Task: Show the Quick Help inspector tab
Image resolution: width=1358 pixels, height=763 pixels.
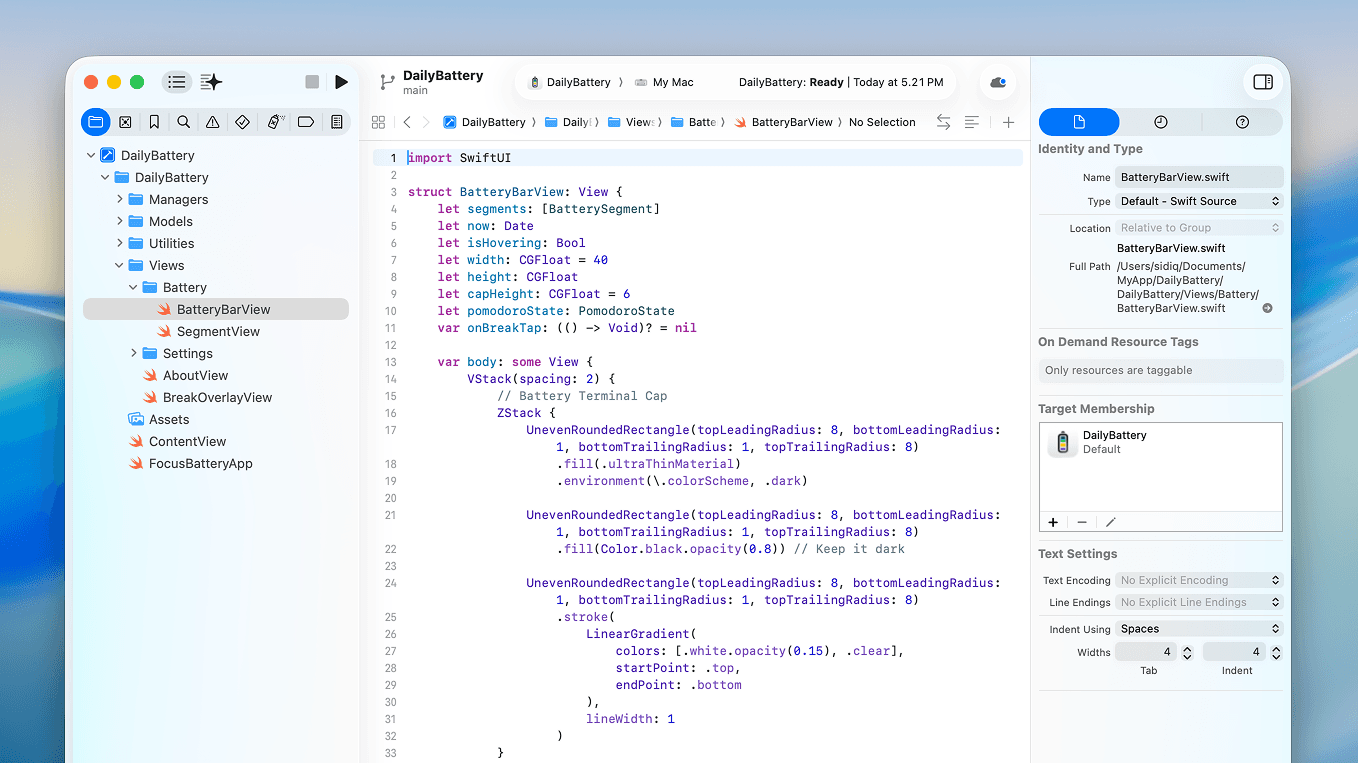Action: tap(1242, 122)
